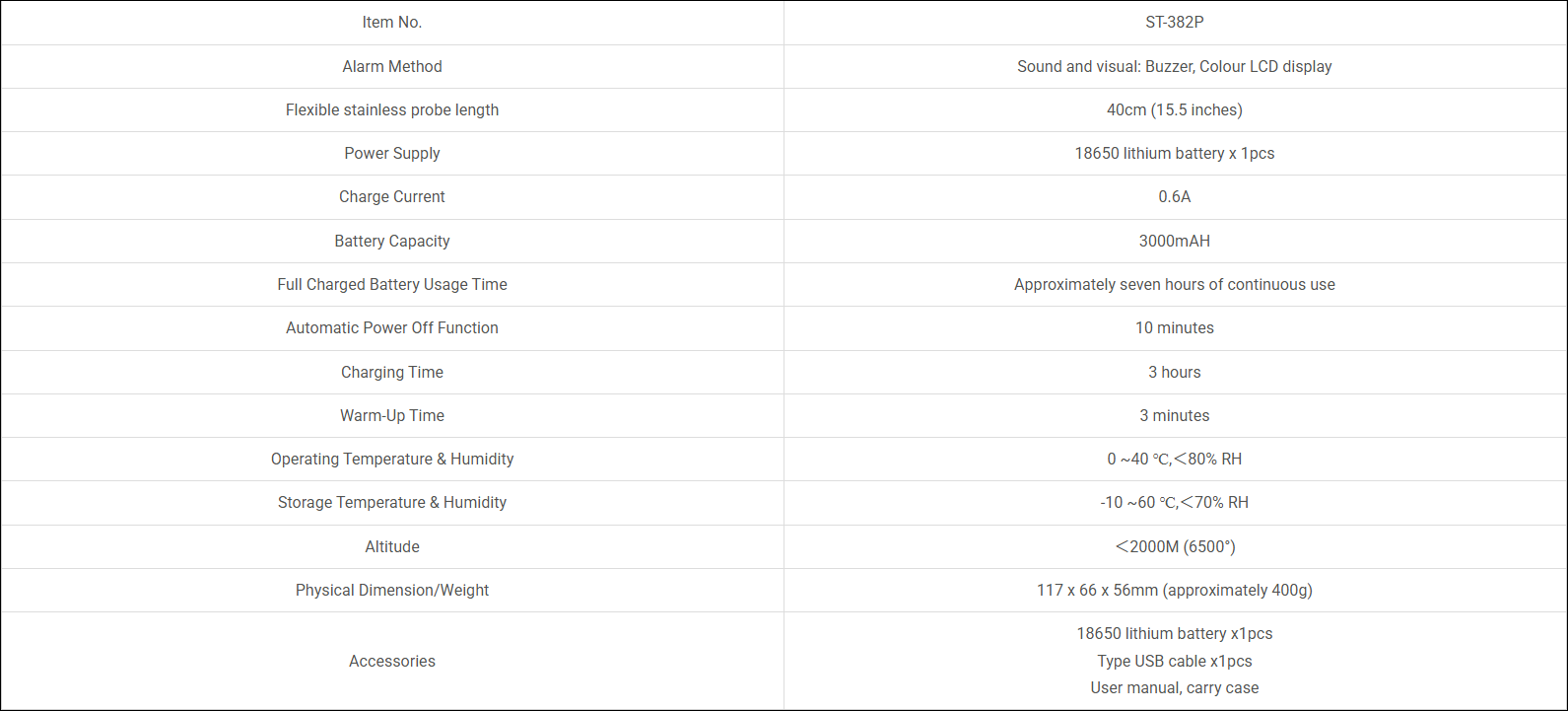Select 'Flexible stainless probe length' label
Viewport: 1568px width, 711px height.
click(x=392, y=109)
